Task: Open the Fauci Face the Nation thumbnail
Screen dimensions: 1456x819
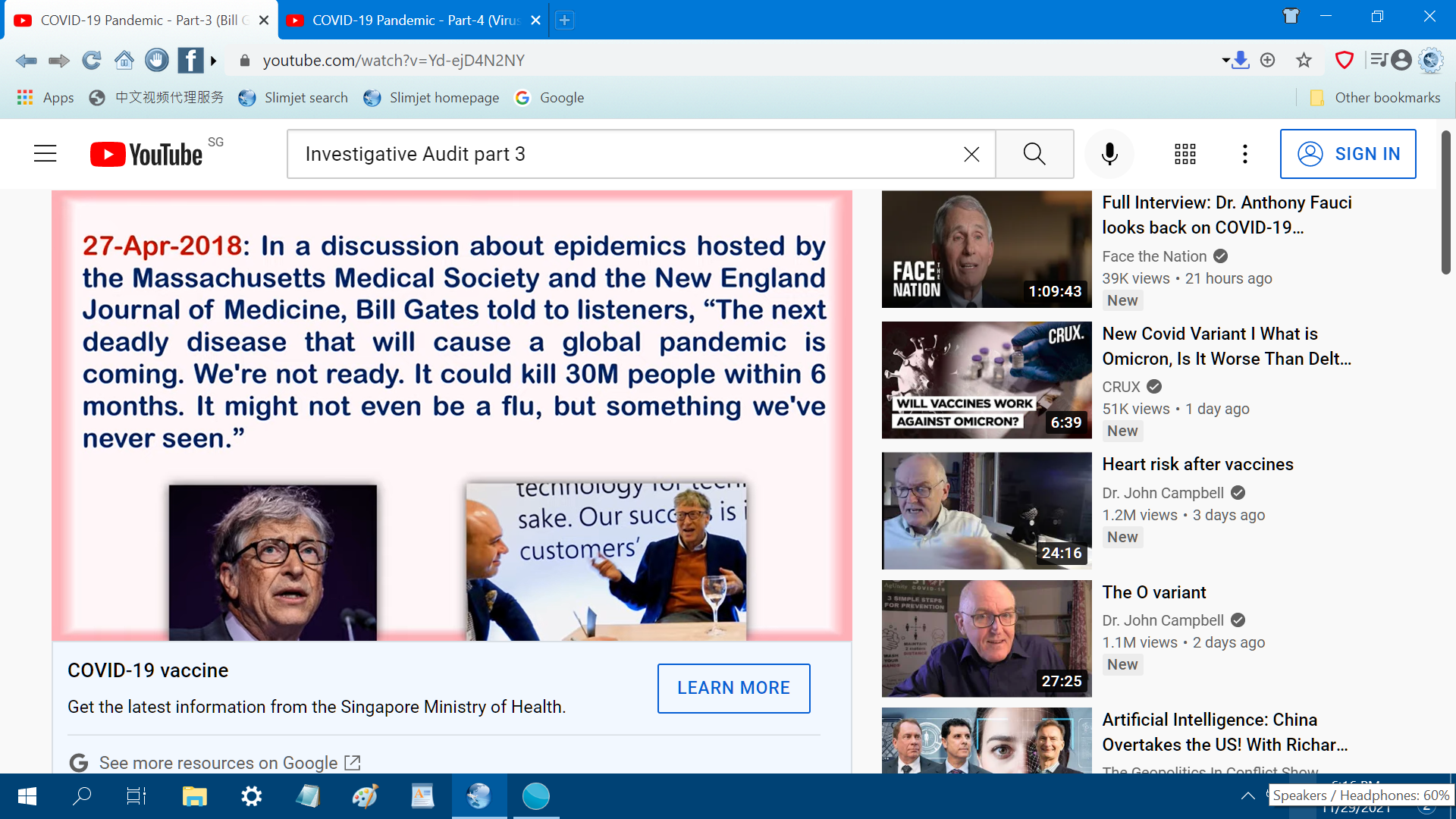Action: tap(987, 249)
